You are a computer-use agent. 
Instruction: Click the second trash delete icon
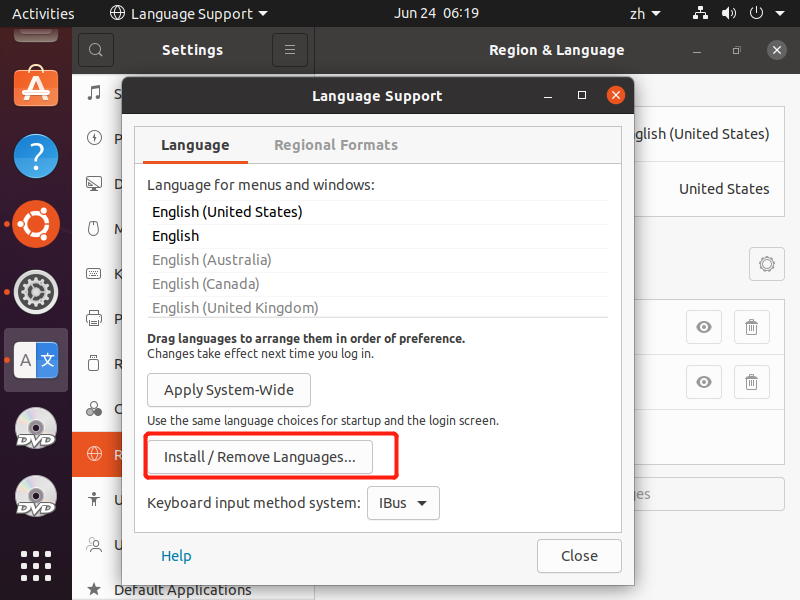pos(752,382)
